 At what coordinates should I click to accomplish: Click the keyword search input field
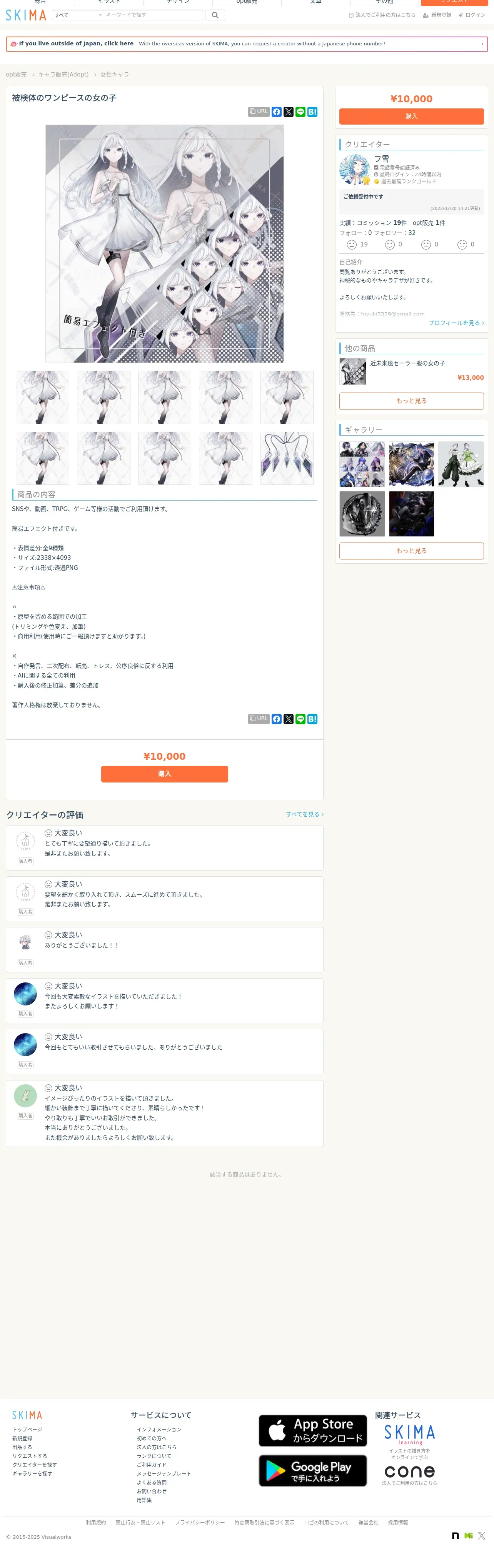[x=153, y=15]
